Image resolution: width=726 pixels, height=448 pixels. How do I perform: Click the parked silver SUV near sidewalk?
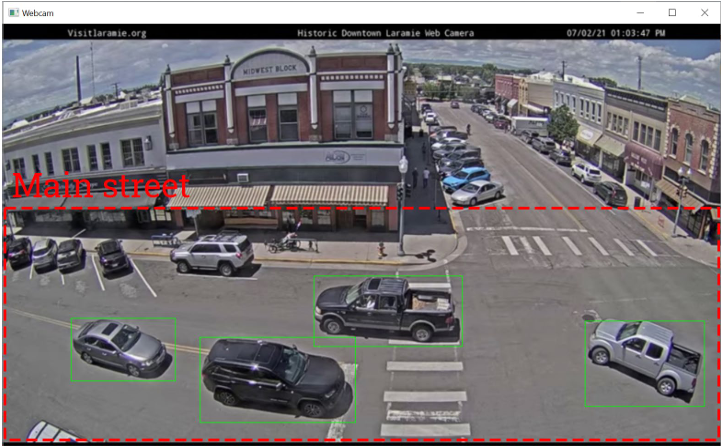pos(212,253)
